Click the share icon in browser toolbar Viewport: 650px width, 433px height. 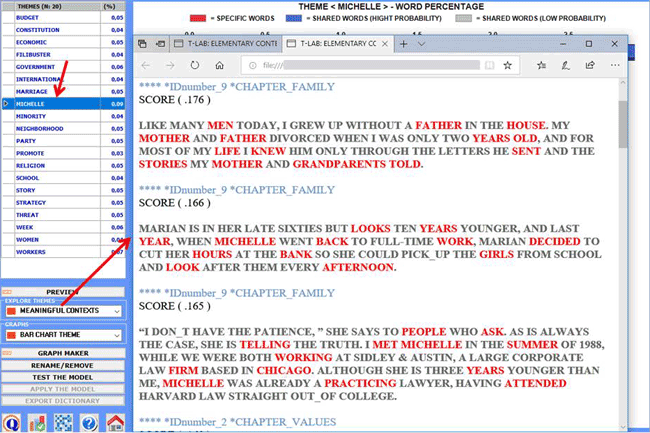(590, 65)
